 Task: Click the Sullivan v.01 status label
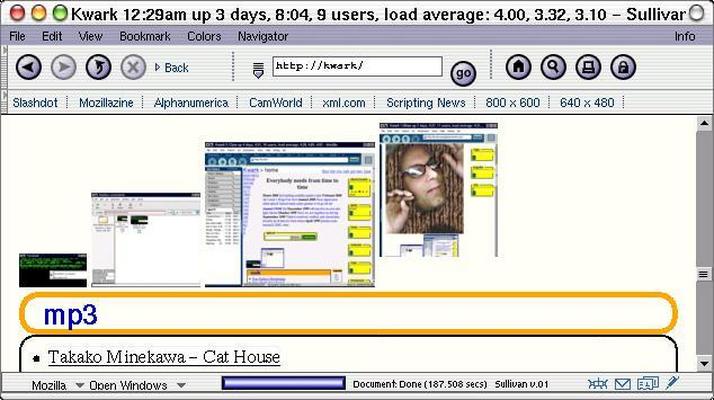point(521,384)
